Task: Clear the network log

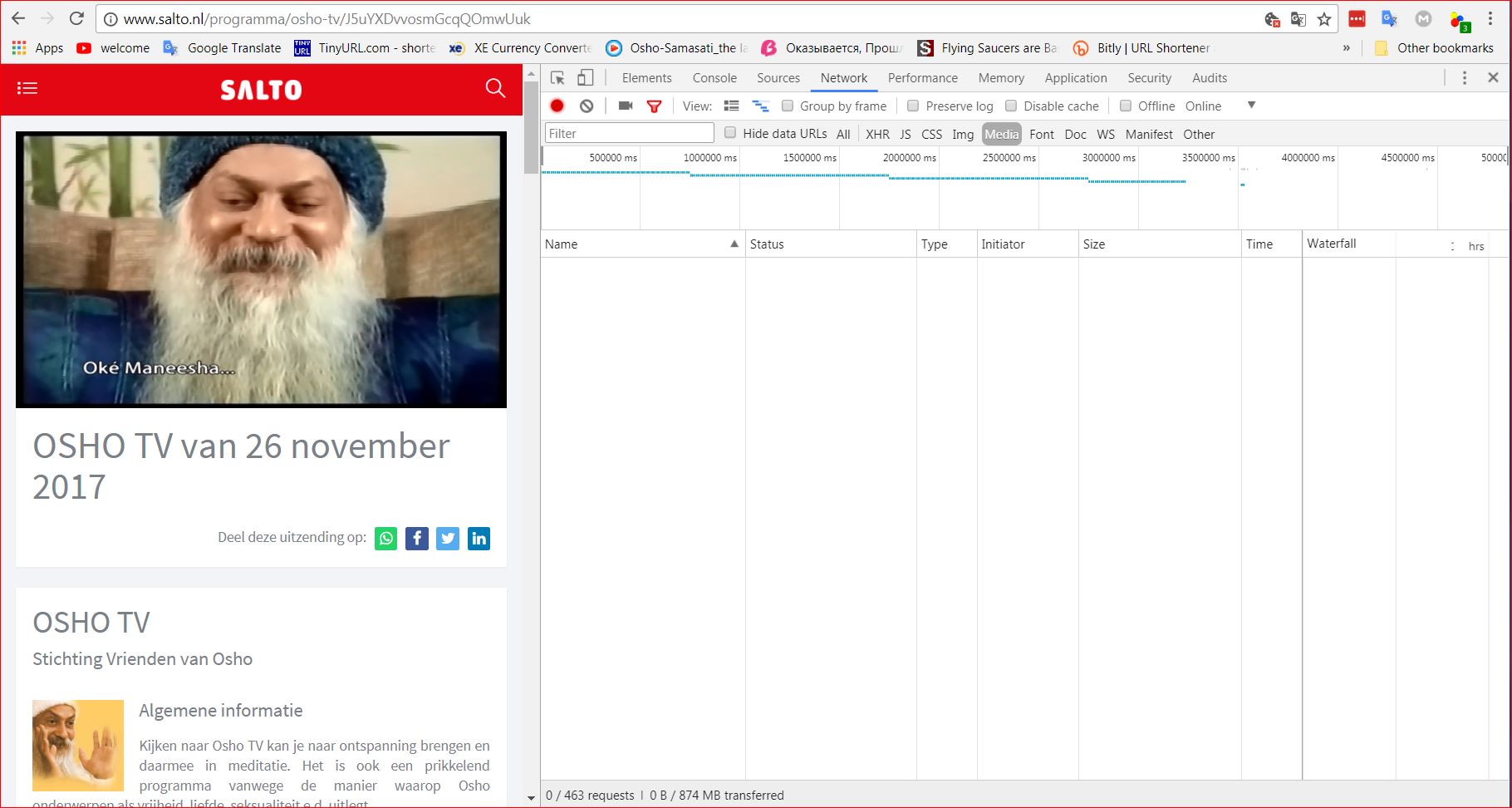Action: tap(587, 106)
